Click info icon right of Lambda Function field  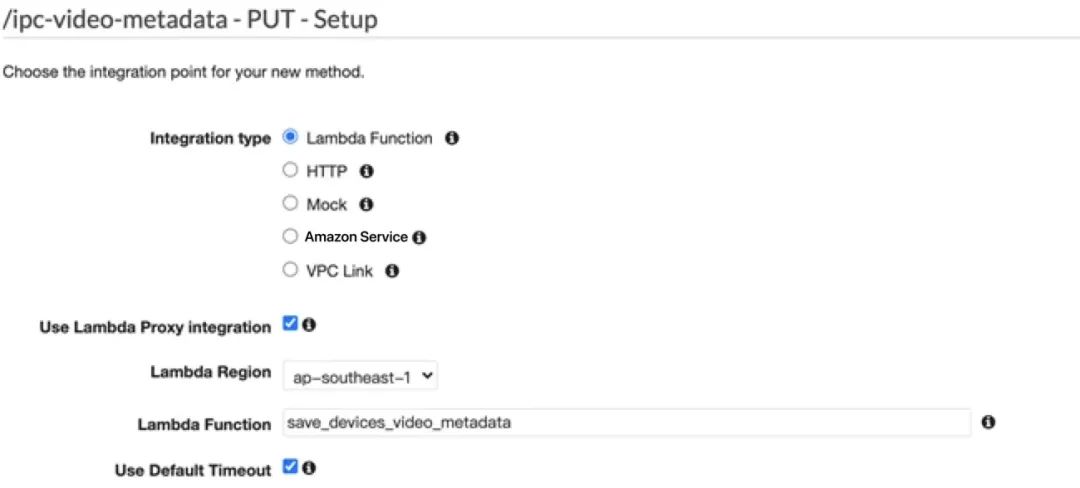coord(988,423)
